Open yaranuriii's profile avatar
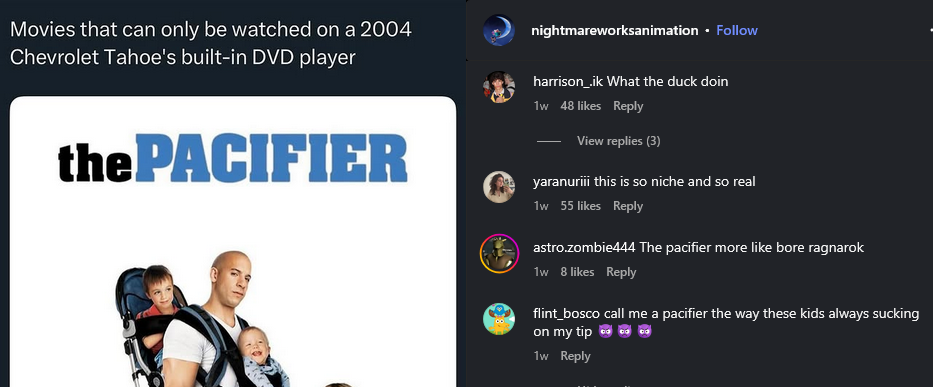Viewport: 933px width, 387px height. [x=499, y=187]
